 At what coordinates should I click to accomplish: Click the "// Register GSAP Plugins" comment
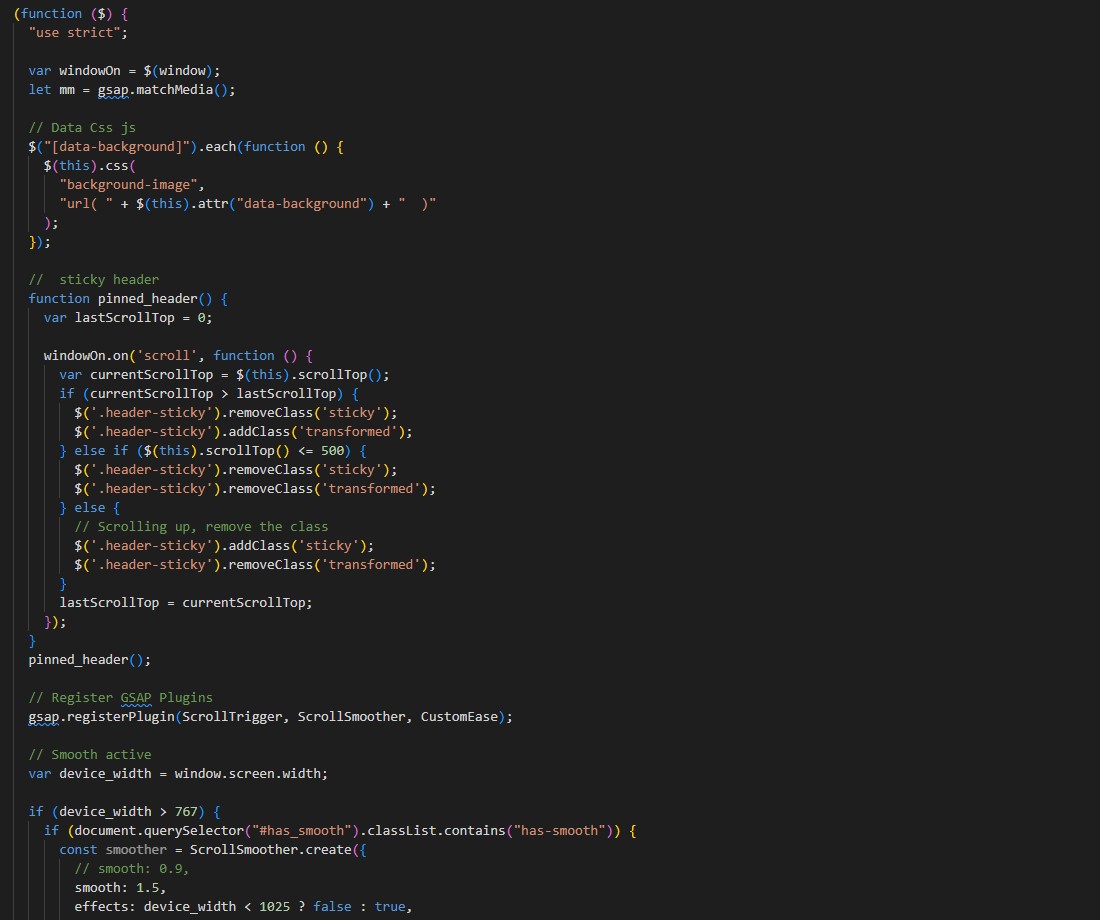(x=120, y=698)
